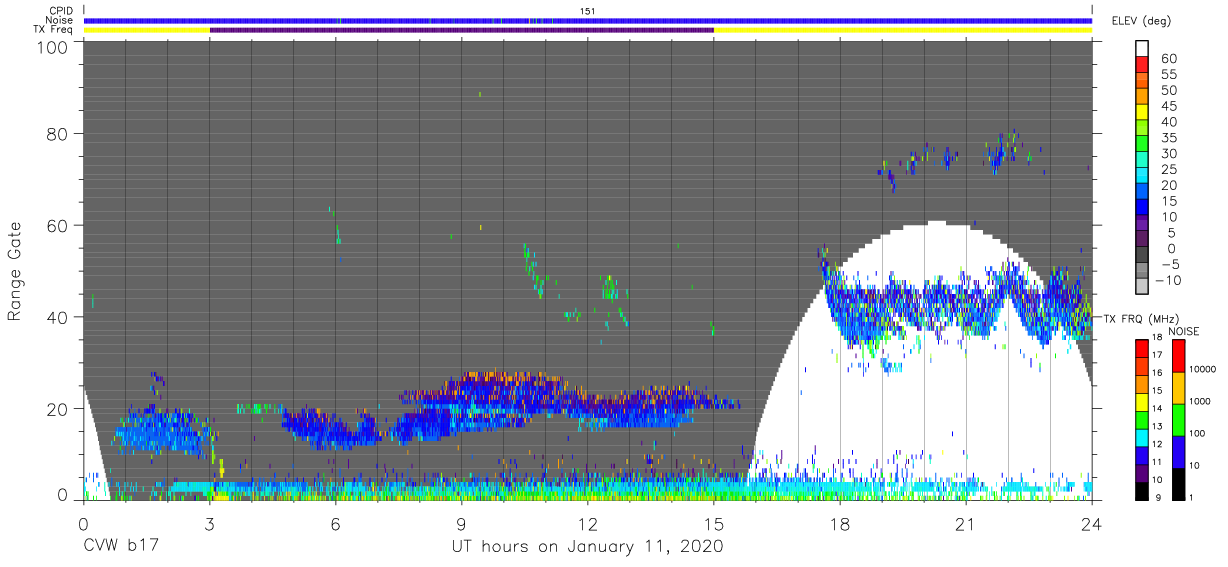Click the "ELEV (deg)" colorbar title
Screen dimensions: 1228x567
1141,21
